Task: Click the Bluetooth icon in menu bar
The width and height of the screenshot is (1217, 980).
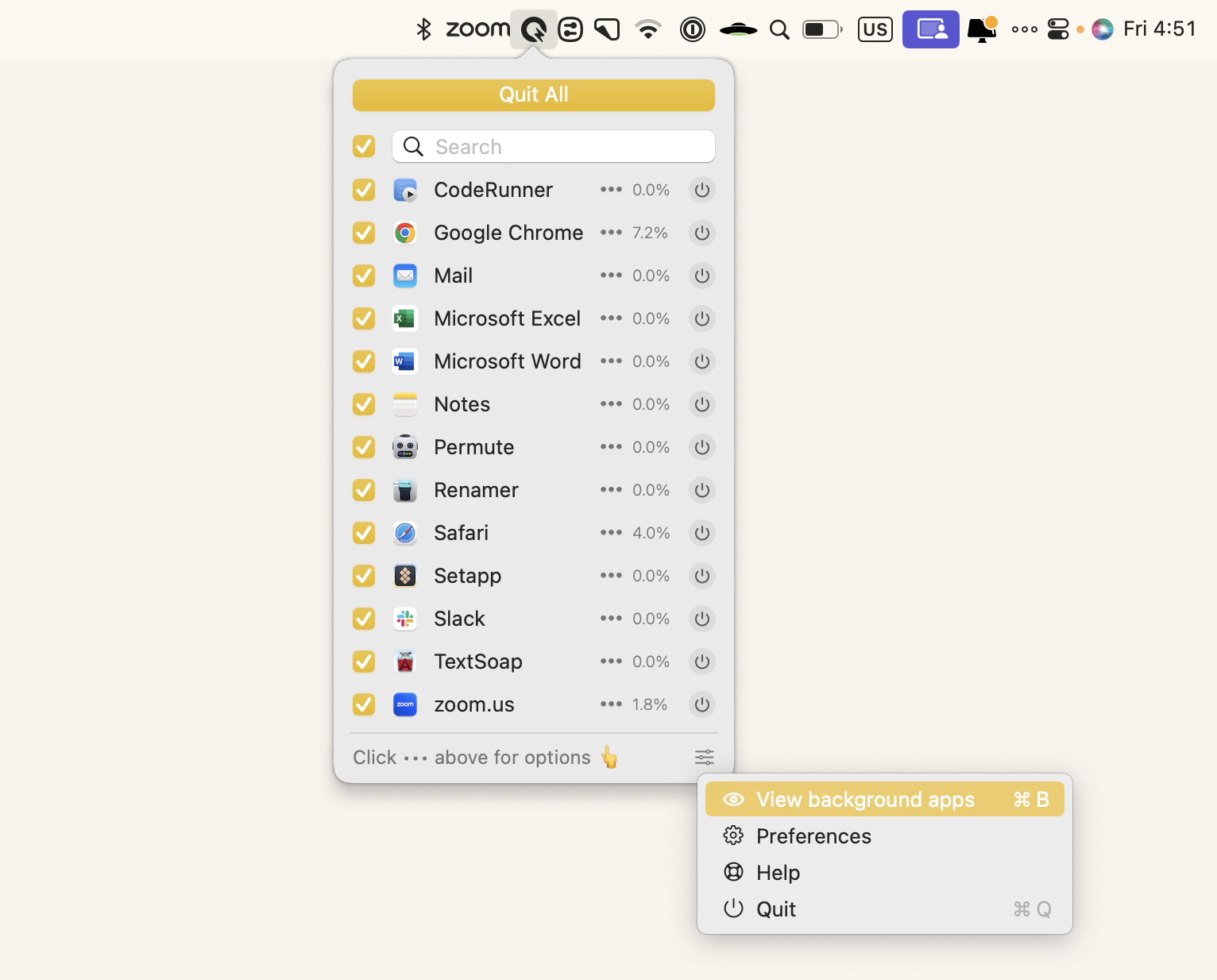Action: [x=424, y=30]
